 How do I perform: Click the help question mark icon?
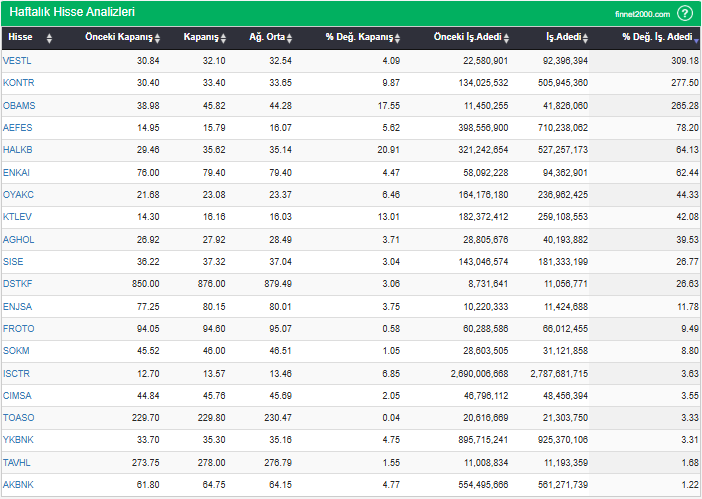(684, 13)
